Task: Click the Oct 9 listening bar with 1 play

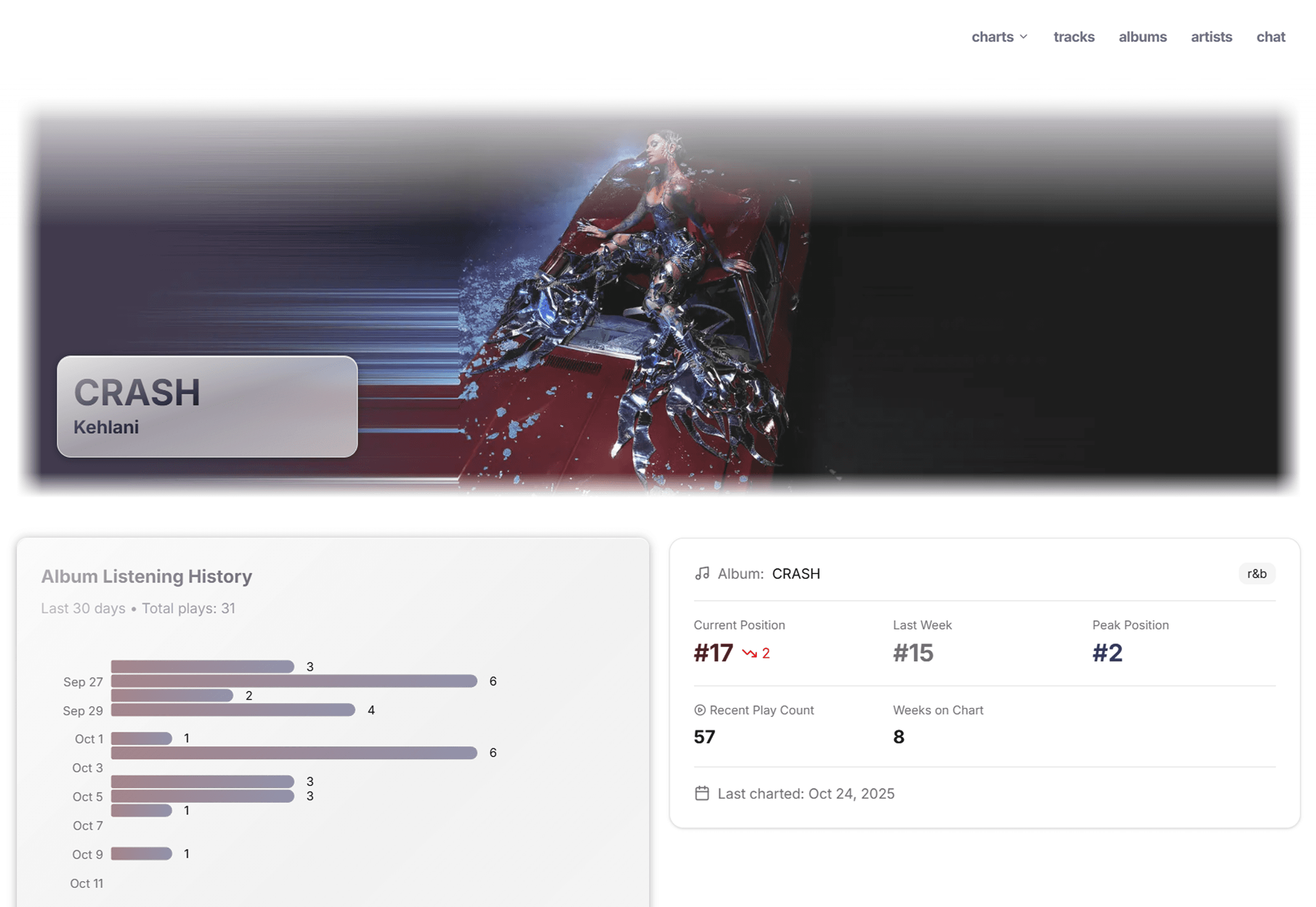Action: (x=141, y=853)
